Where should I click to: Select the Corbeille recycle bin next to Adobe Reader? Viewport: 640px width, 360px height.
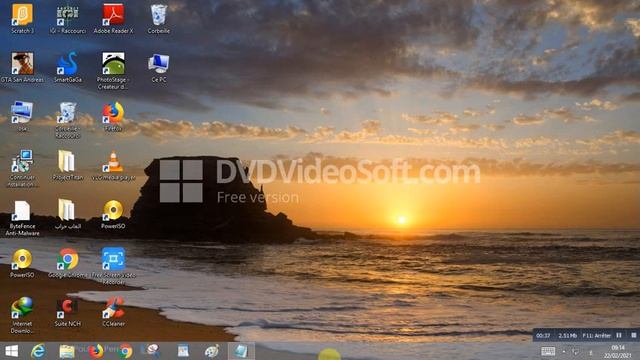[159, 18]
